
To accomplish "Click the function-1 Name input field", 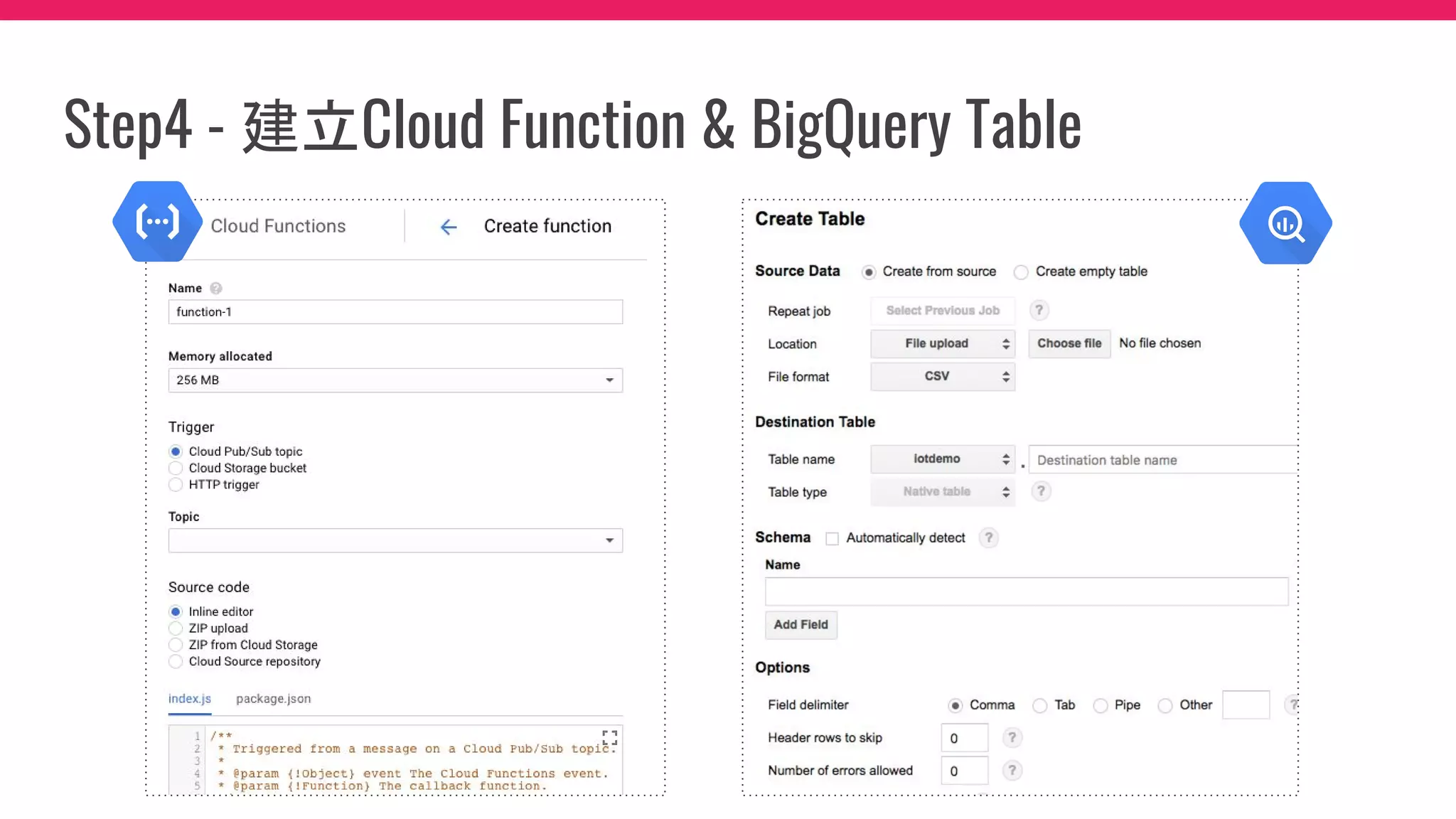I will [395, 312].
